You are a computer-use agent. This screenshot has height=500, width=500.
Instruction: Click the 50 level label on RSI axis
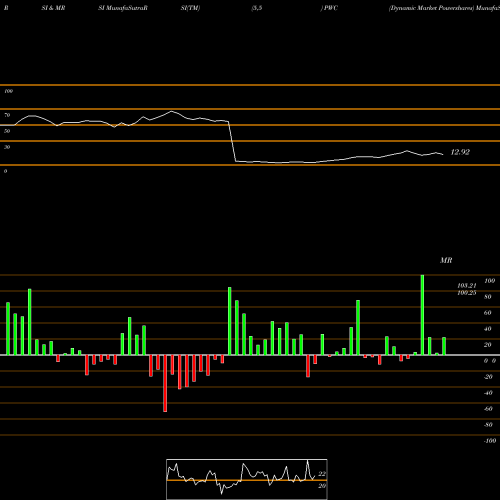pyautogui.click(x=7, y=131)
